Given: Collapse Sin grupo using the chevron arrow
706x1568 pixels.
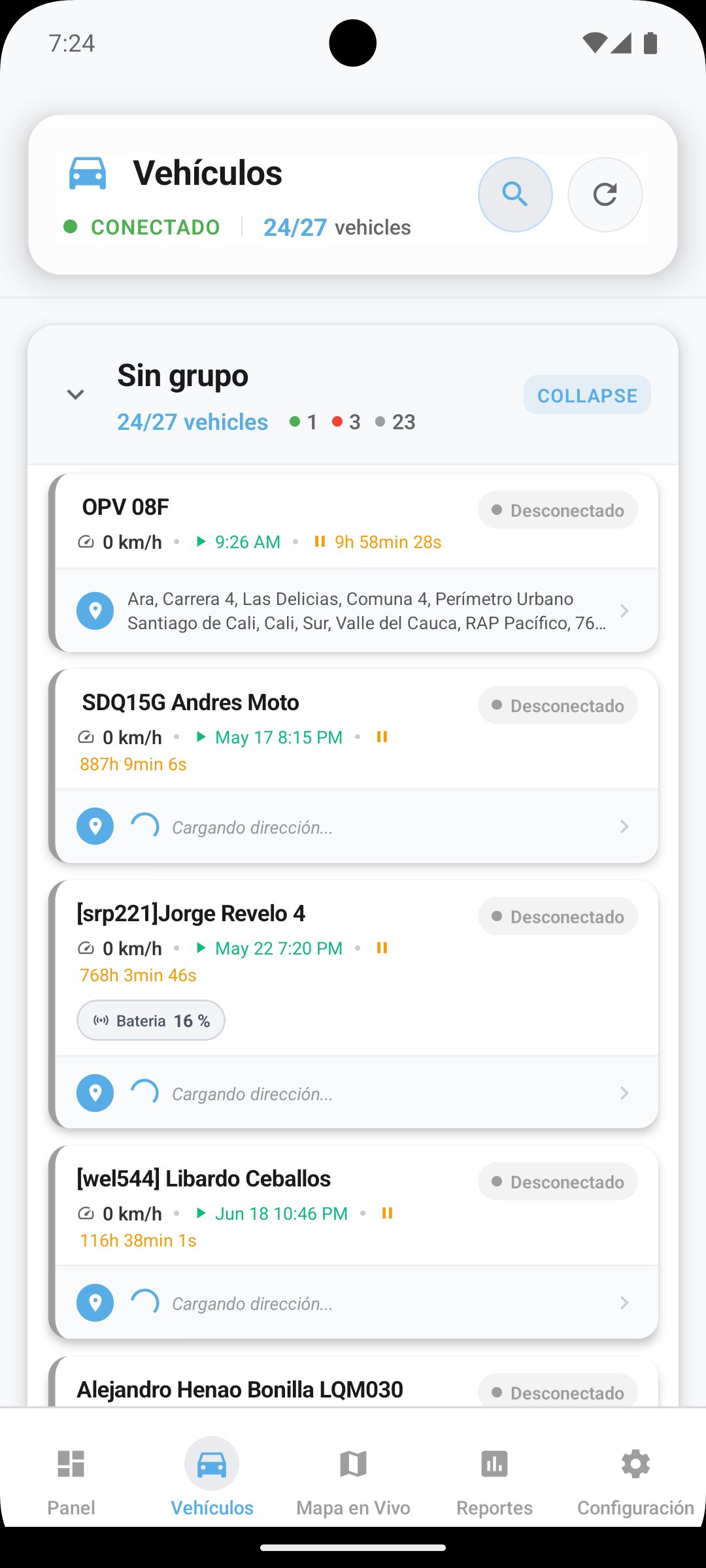Looking at the screenshot, I should [76, 395].
